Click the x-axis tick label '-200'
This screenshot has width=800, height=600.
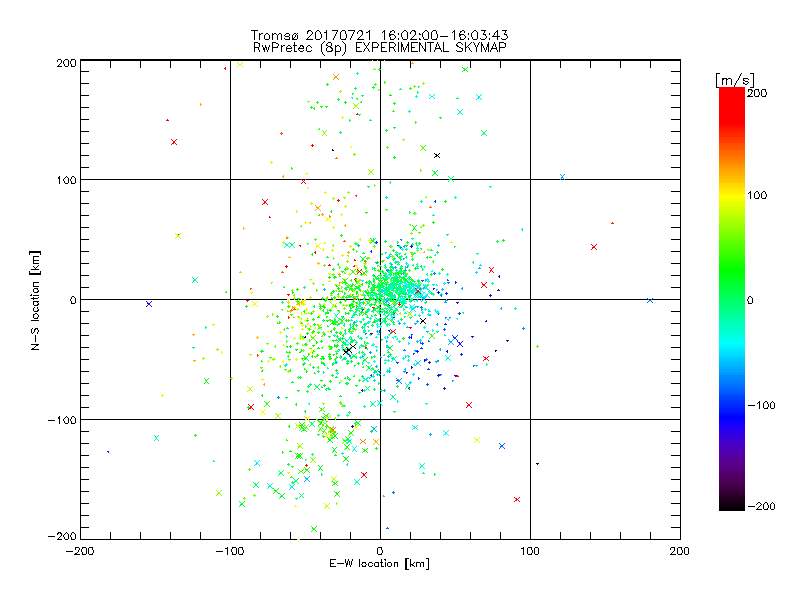tap(80, 551)
